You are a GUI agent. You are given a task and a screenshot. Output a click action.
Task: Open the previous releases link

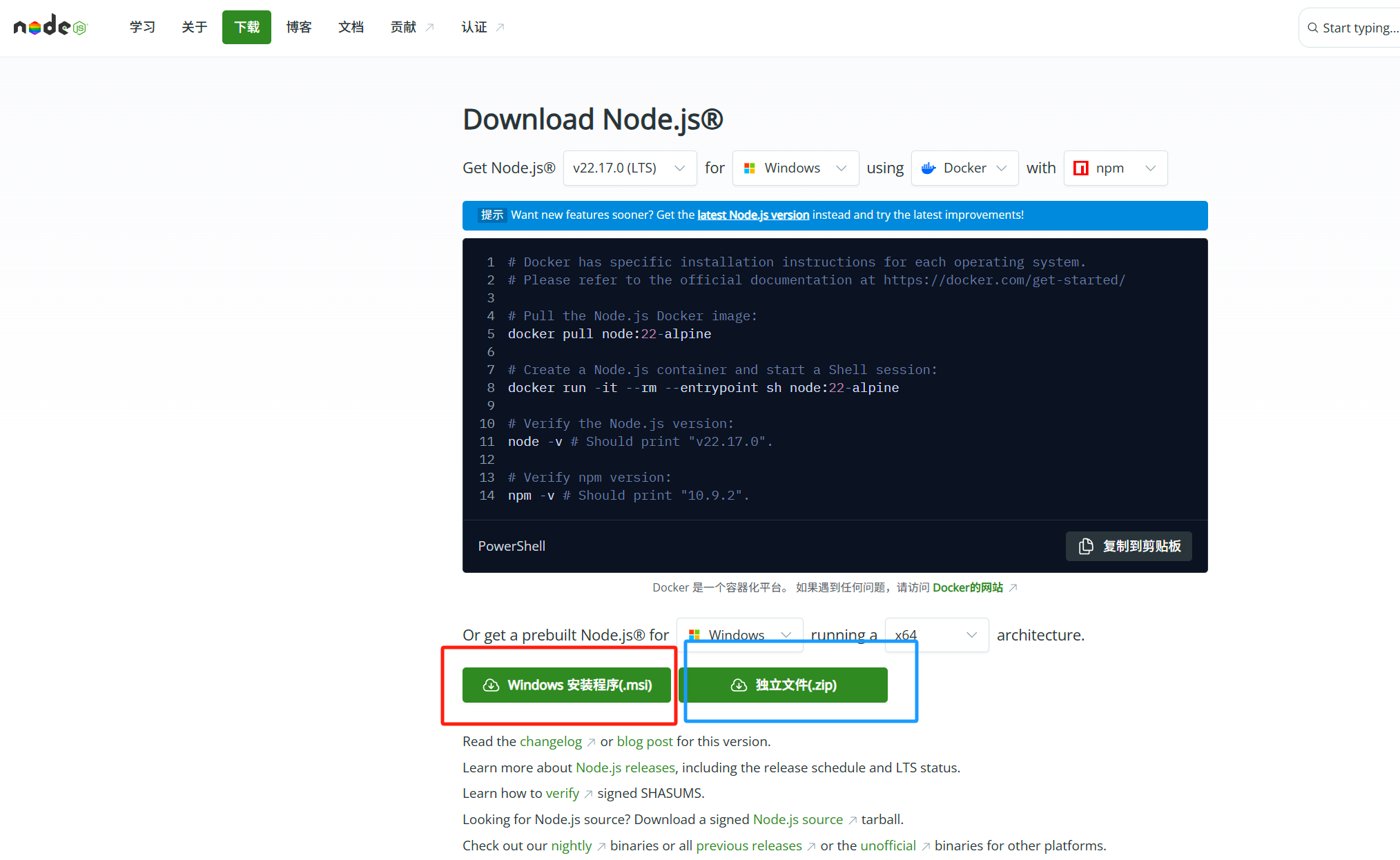[x=749, y=846]
